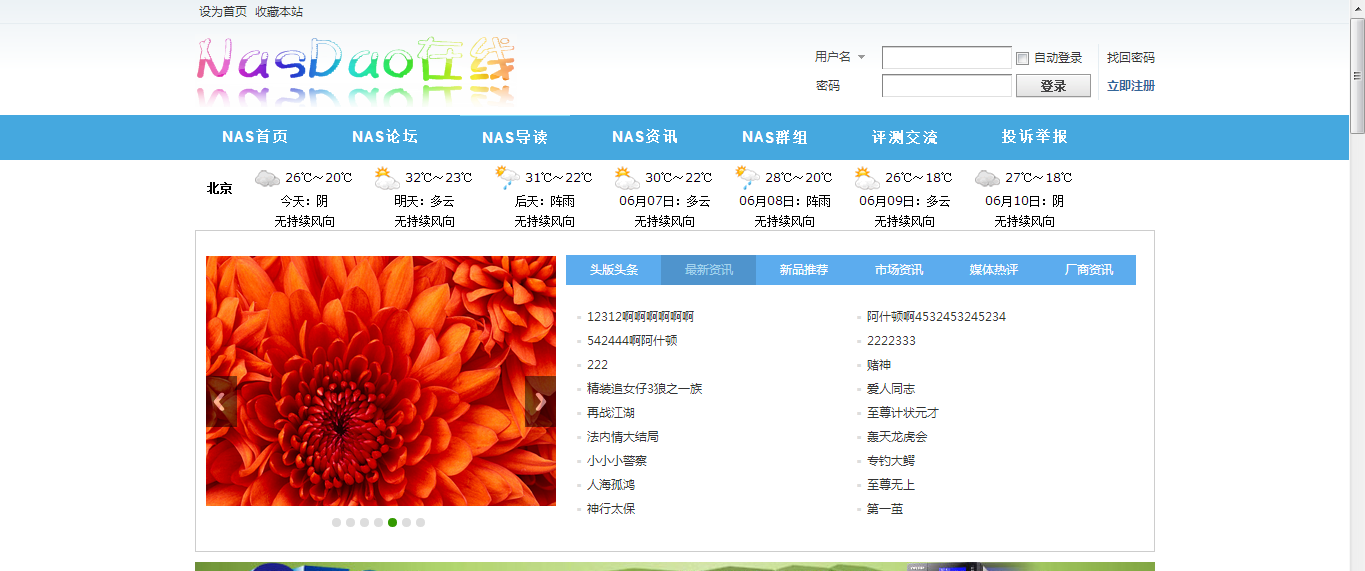
Task: Open article 人海孤鸿
Action: tap(611, 485)
